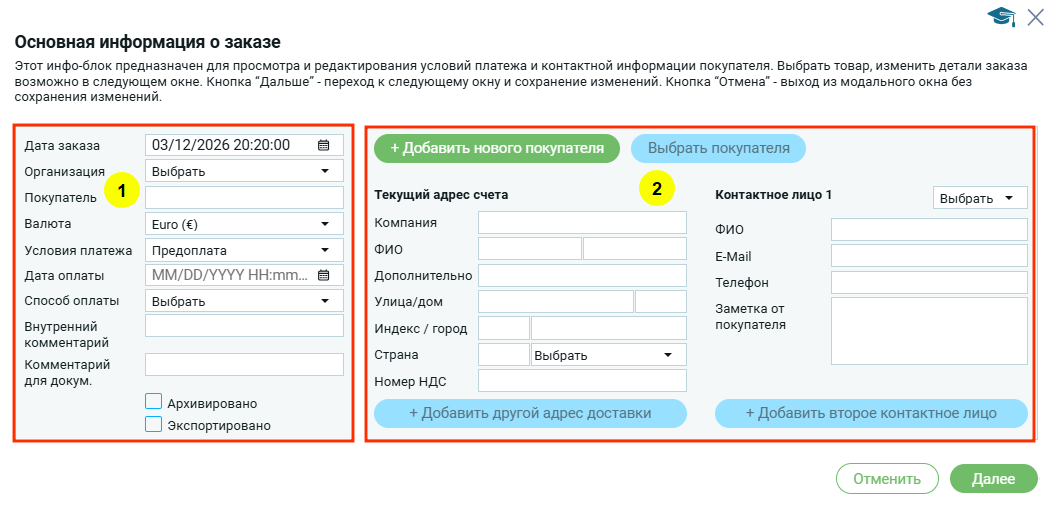
Task: Click Добавить второе контактное лицо button
Action: pyautogui.click(x=871, y=413)
